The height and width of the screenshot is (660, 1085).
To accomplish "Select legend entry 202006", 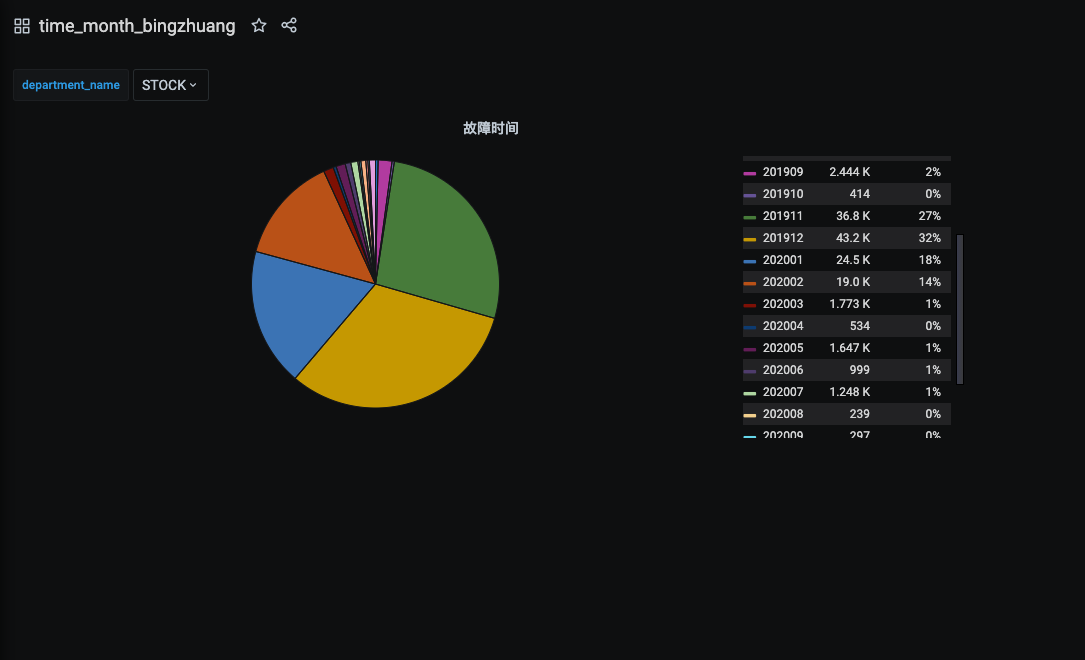I will point(783,370).
